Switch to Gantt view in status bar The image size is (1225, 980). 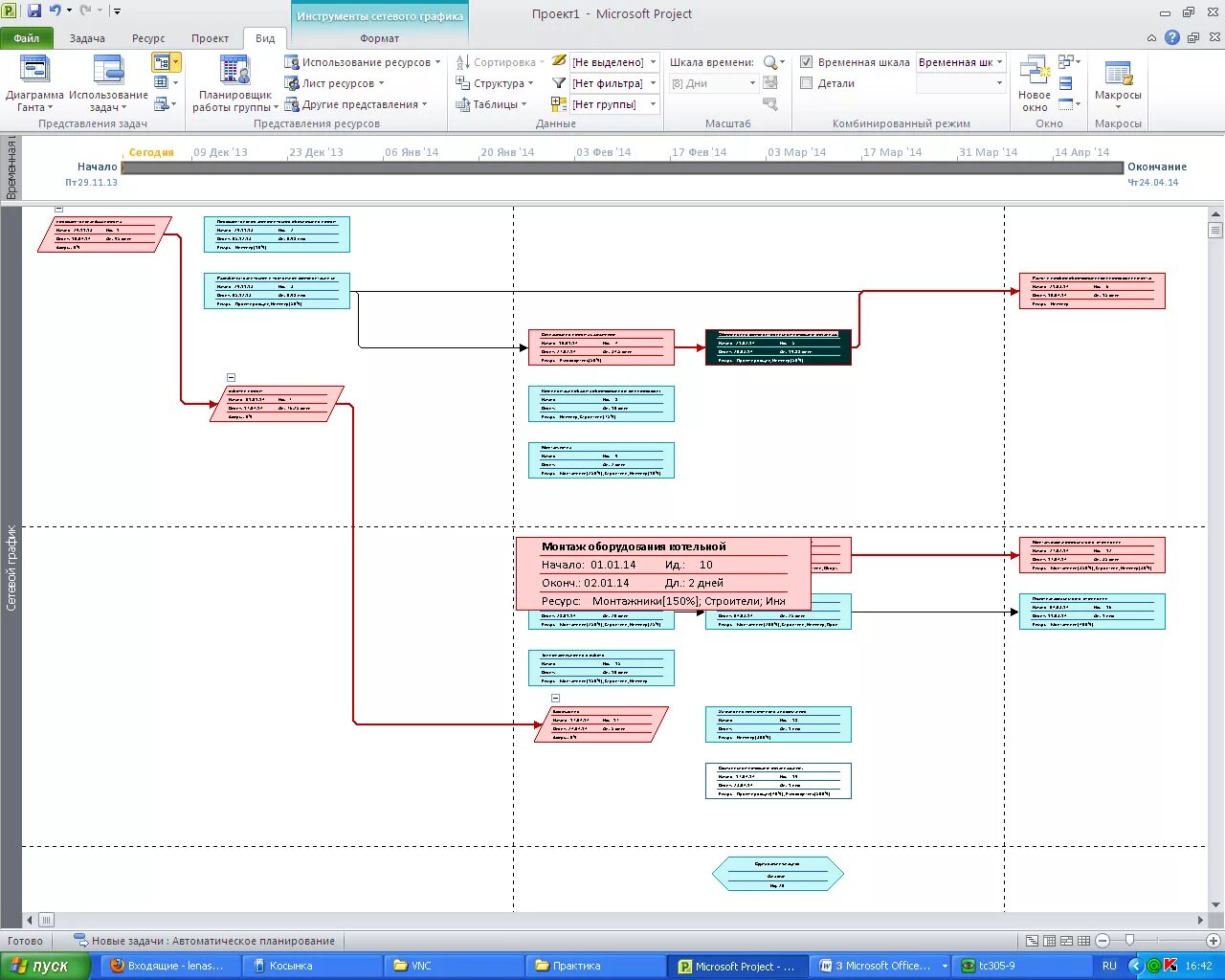tap(1032, 941)
